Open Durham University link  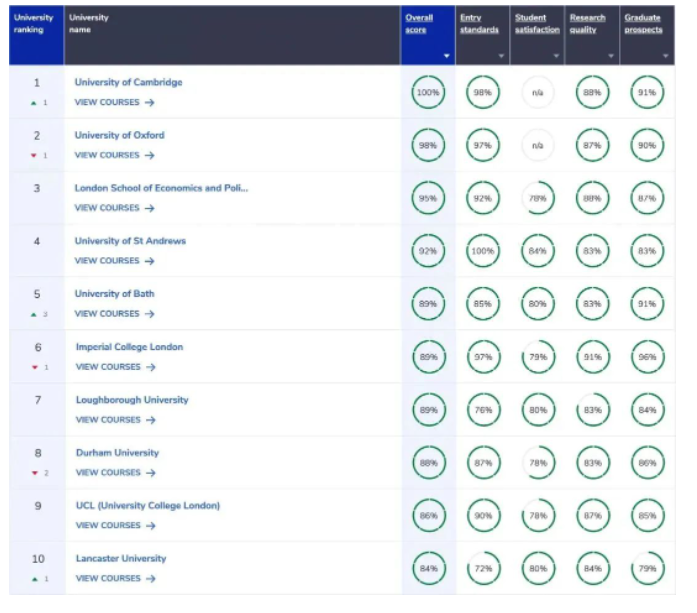(117, 453)
